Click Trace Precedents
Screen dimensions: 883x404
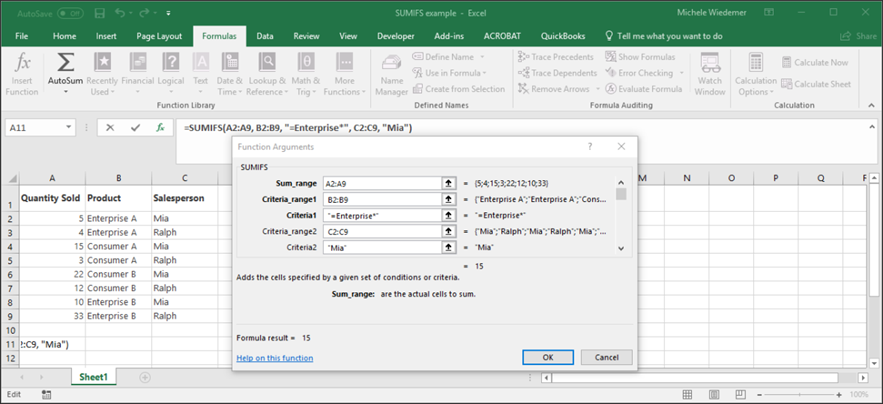(x=555, y=57)
